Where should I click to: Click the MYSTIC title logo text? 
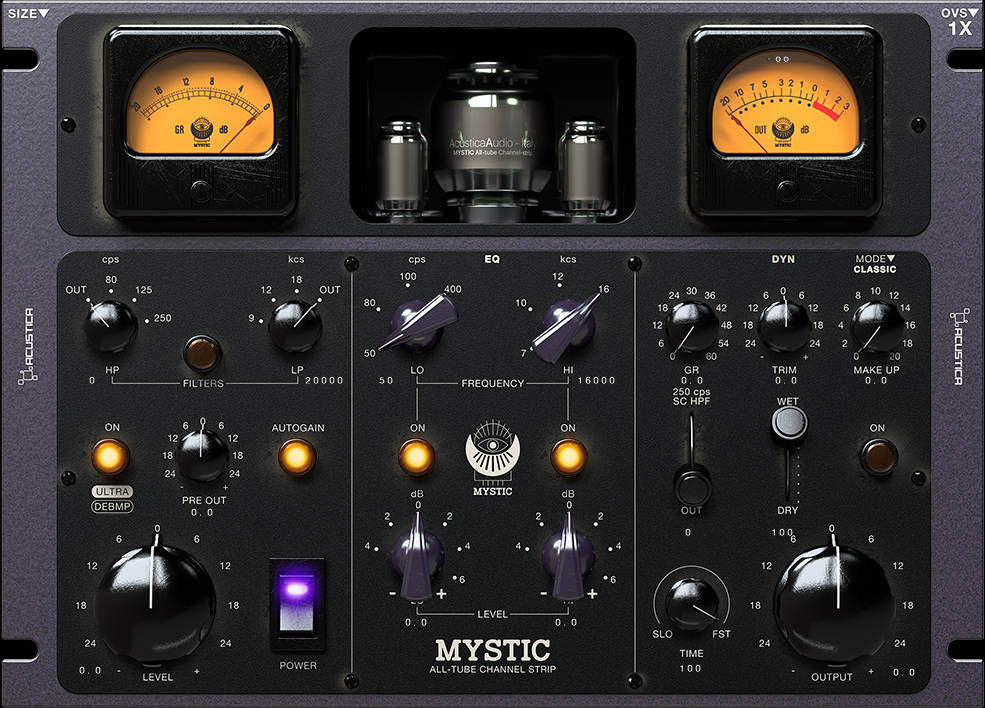(493, 650)
